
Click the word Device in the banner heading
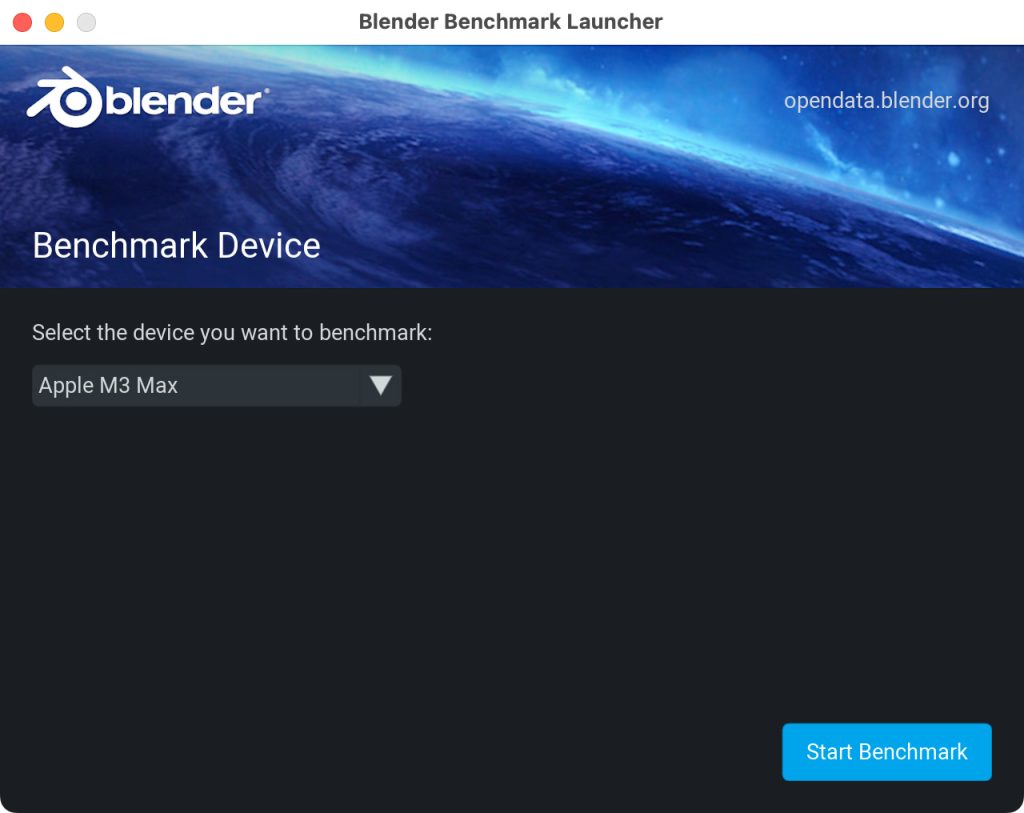(268, 246)
